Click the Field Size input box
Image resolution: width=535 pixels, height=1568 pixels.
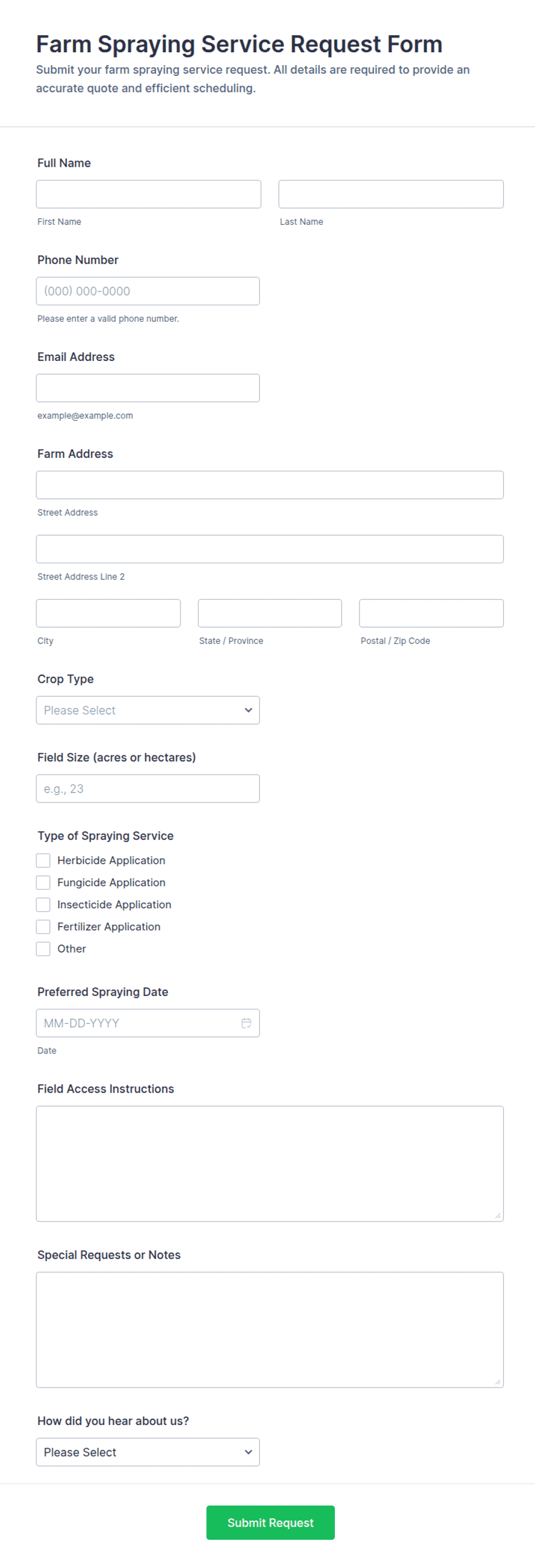coord(148,788)
